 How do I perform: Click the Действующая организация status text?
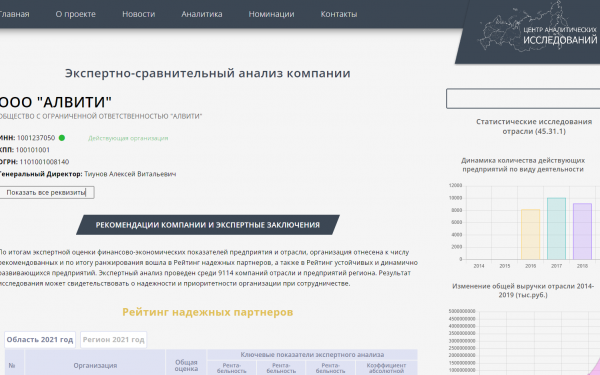click(x=128, y=138)
